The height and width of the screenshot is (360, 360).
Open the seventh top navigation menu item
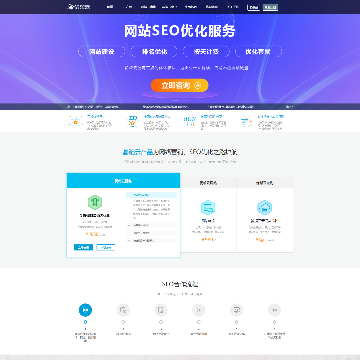pyautogui.click(x=232, y=7)
